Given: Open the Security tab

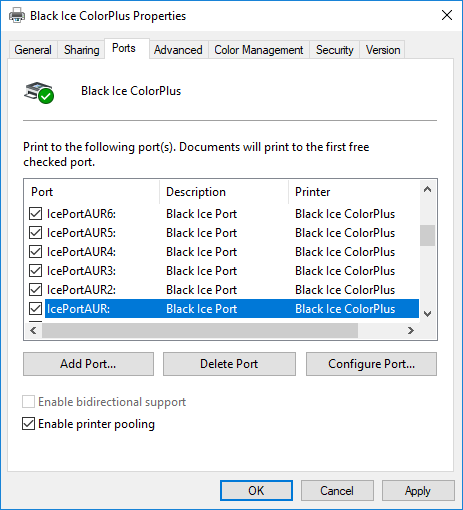Looking at the screenshot, I should 334,50.
